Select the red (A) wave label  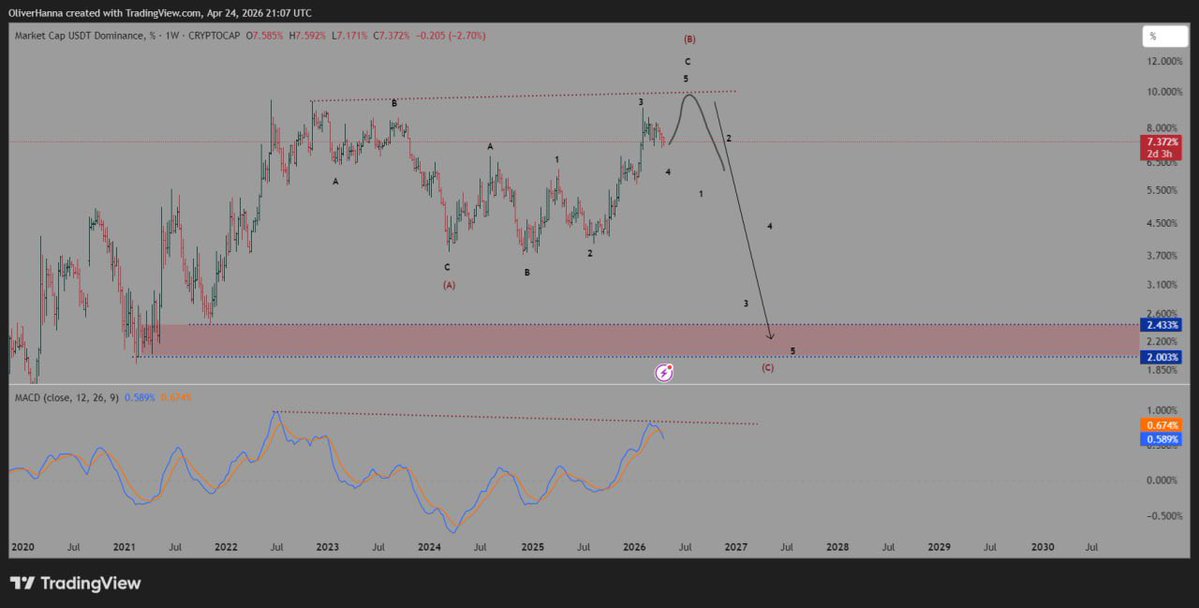449,285
